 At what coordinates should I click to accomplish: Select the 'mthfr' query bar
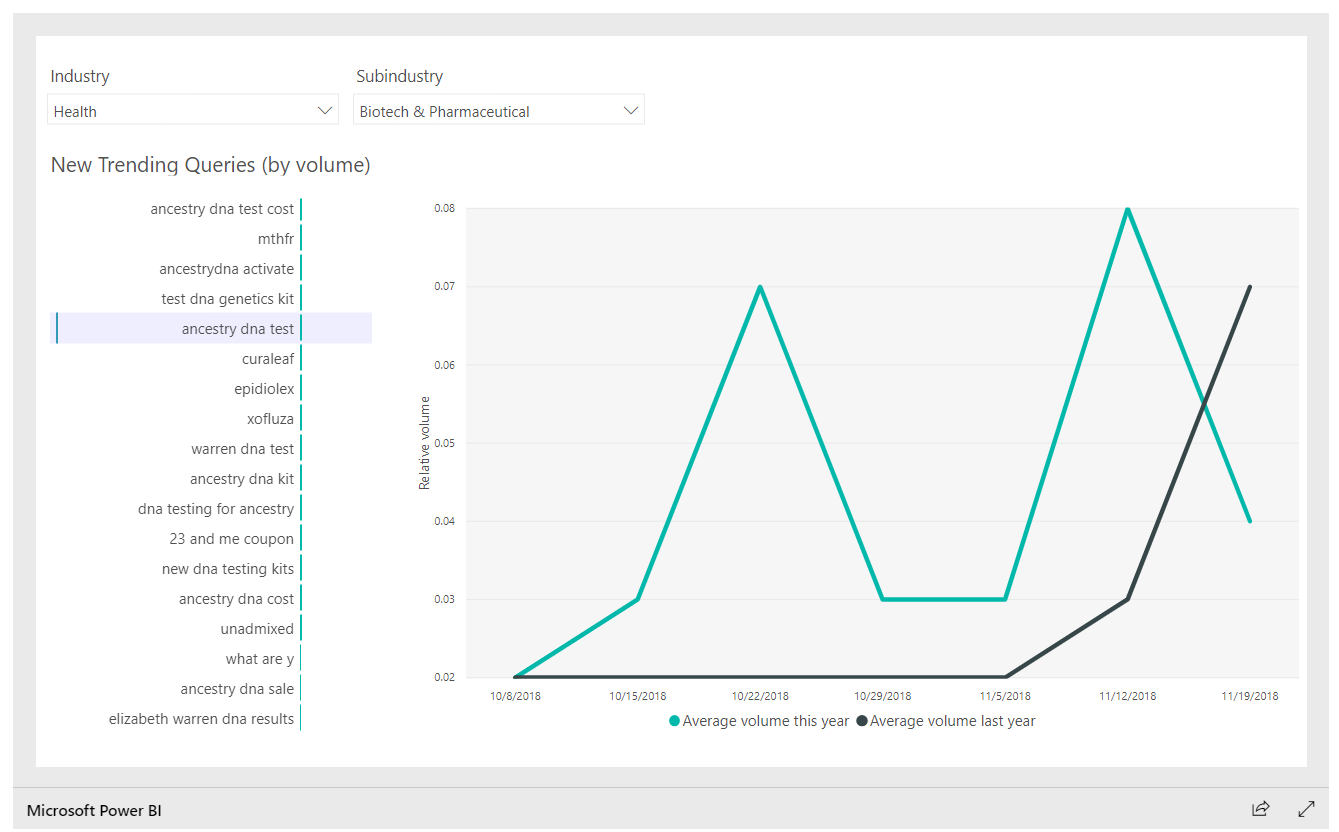[x=276, y=239]
